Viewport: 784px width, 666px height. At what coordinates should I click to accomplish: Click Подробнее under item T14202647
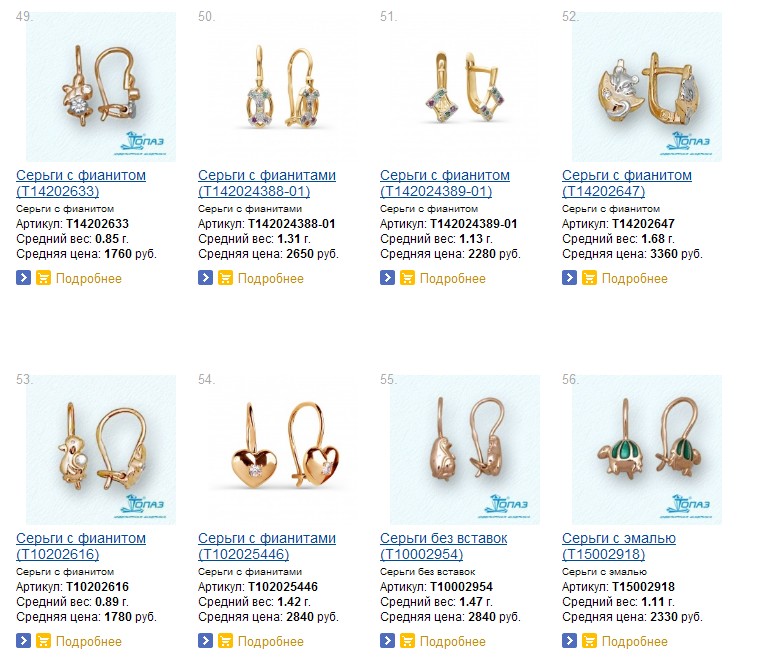click(634, 278)
